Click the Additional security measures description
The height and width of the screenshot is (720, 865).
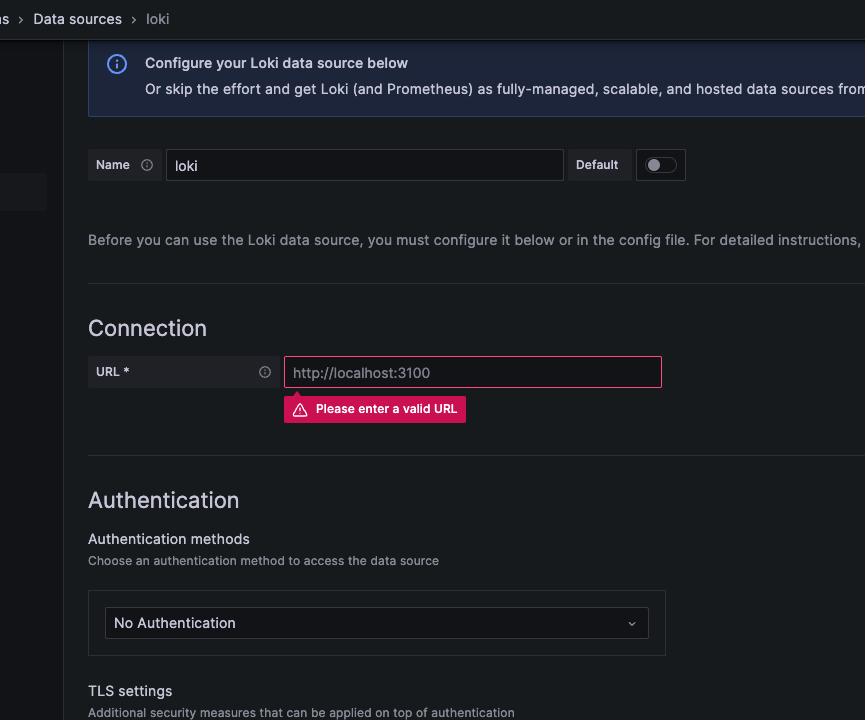coord(301,712)
